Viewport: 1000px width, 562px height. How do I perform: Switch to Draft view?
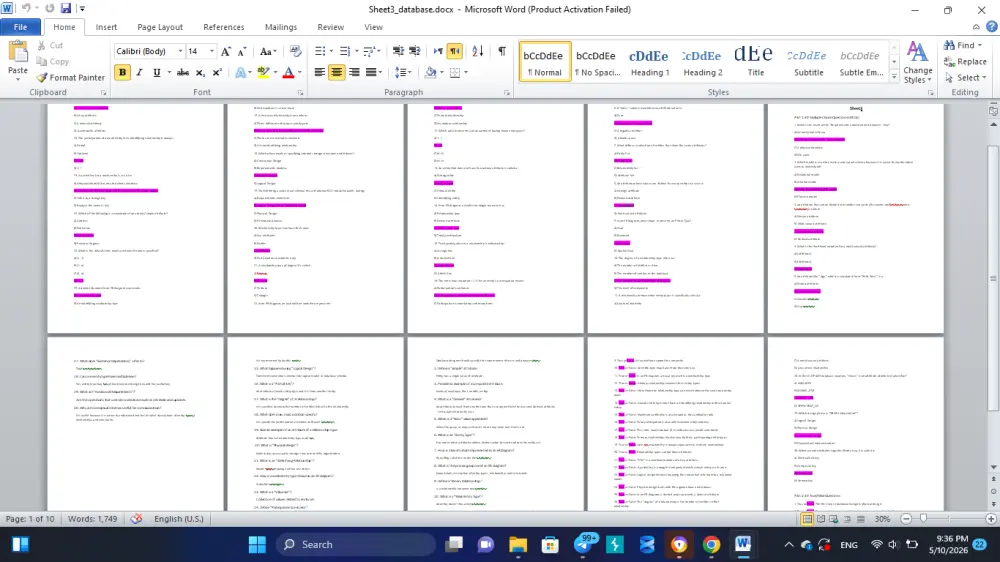[x=860, y=519]
